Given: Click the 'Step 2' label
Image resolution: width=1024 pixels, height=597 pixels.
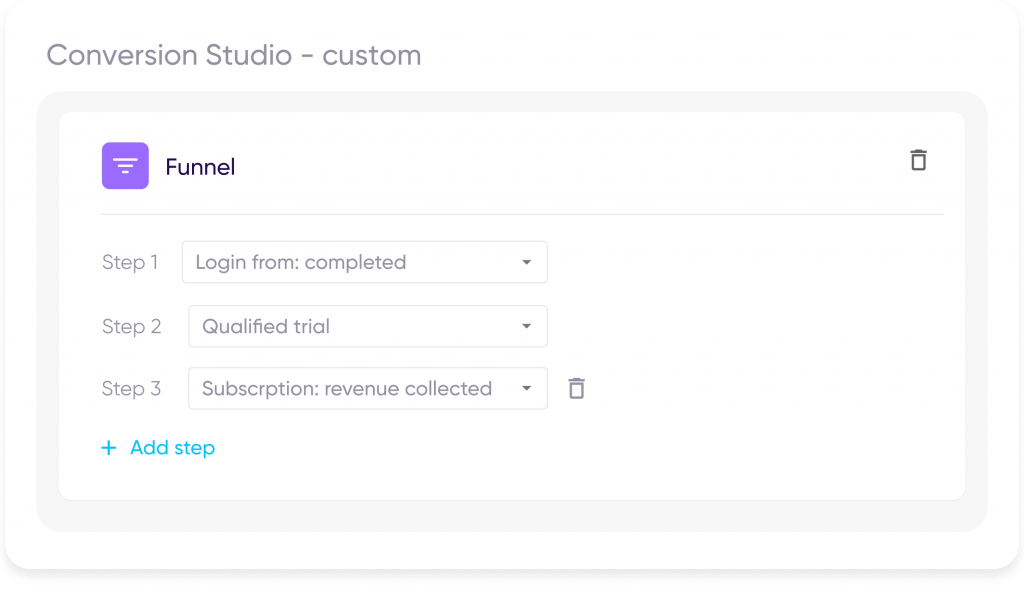Looking at the screenshot, I should click(131, 326).
